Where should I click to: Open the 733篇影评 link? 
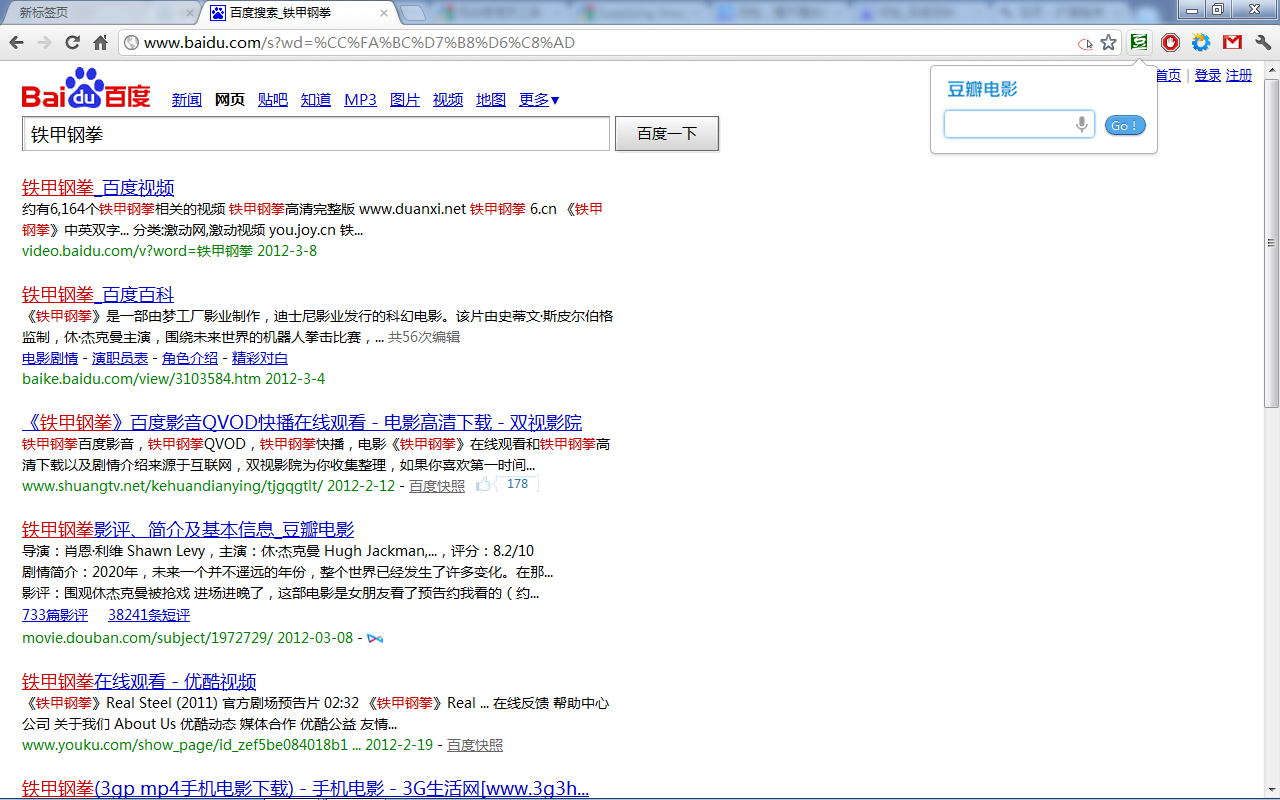(x=55, y=615)
